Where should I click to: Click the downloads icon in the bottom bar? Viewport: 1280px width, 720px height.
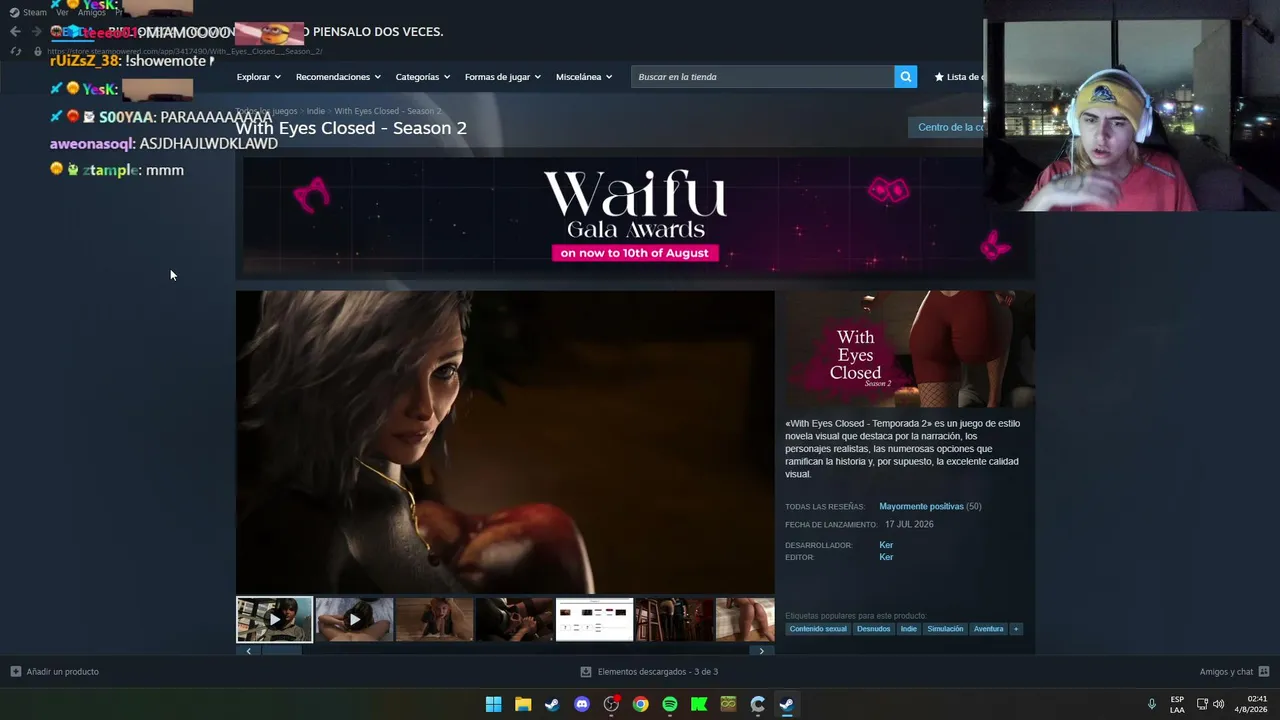pyautogui.click(x=586, y=672)
